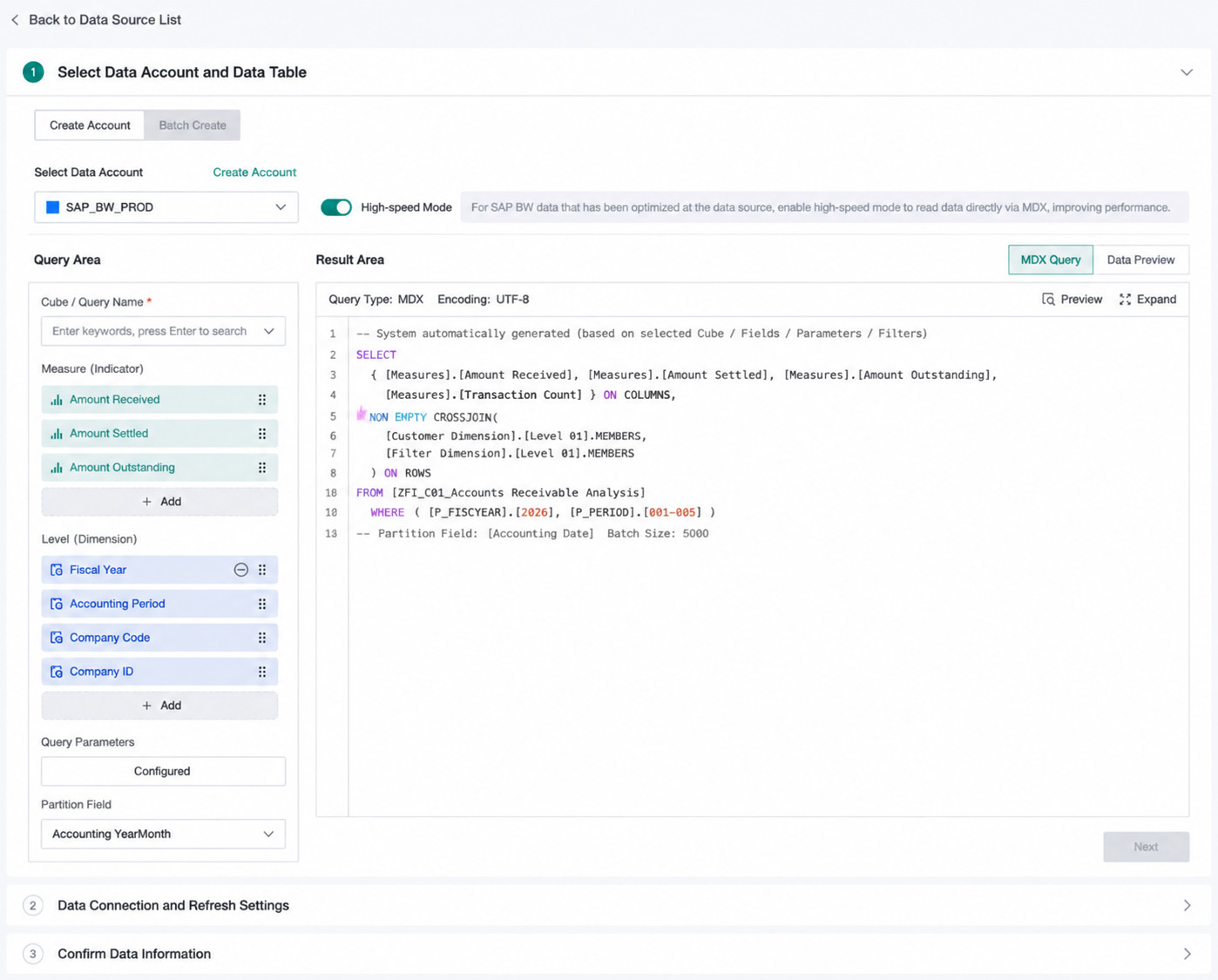Click the back arrow to Data Source List

15,19
